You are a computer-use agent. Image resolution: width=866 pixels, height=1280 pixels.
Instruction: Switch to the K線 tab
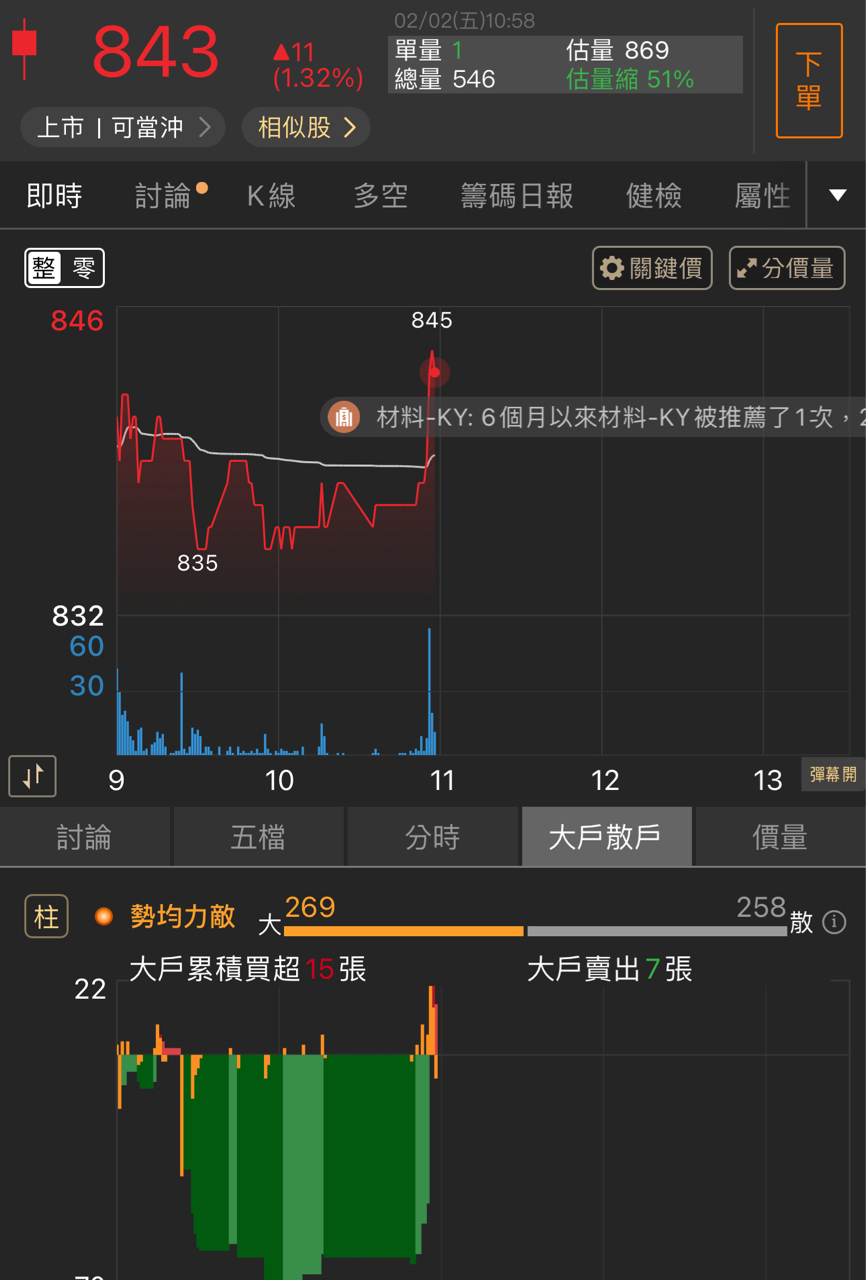pos(272,195)
